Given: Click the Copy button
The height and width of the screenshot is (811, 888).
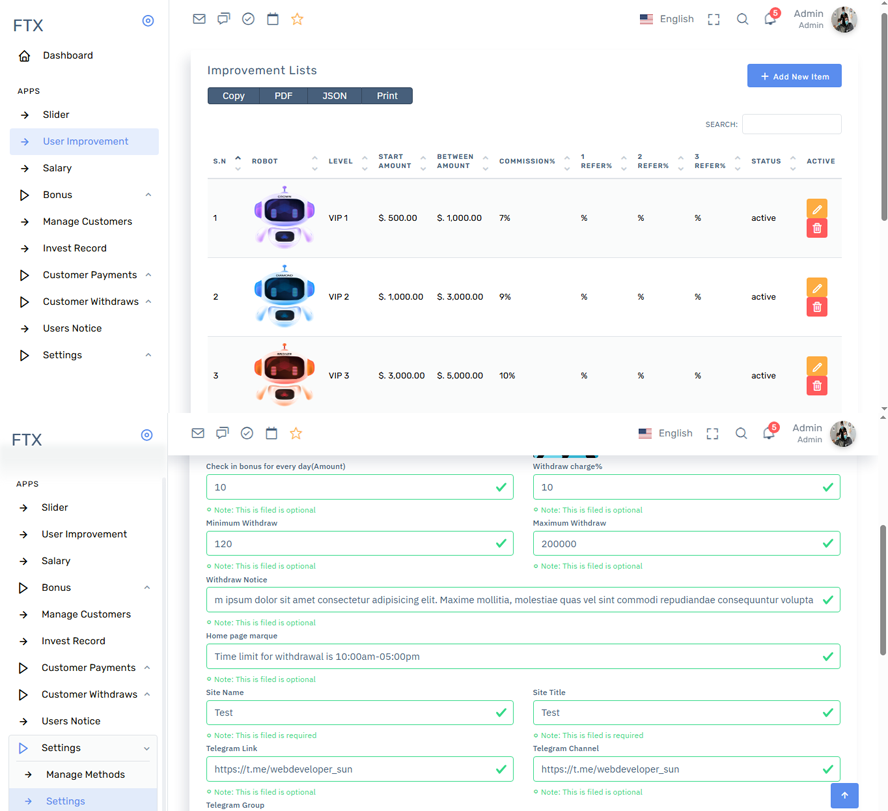Looking at the screenshot, I should (233, 96).
